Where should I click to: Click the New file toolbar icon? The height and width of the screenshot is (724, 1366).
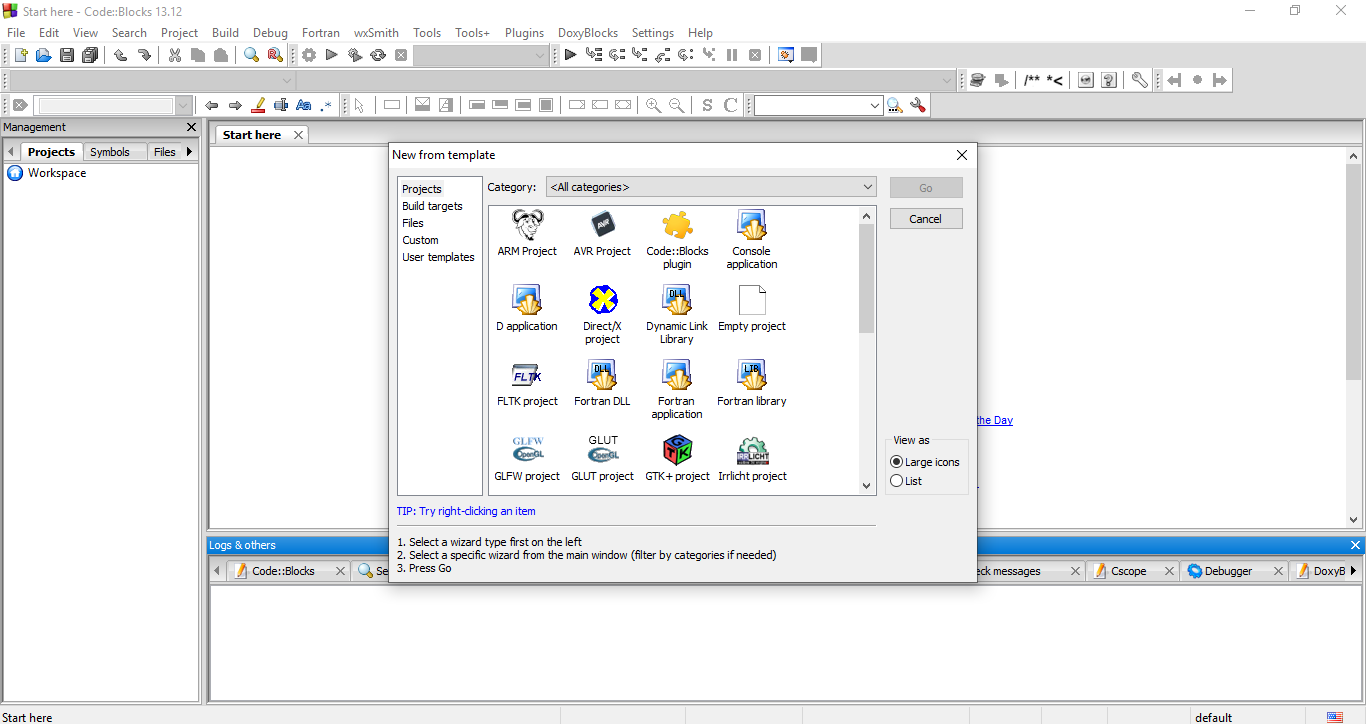tap(20, 55)
